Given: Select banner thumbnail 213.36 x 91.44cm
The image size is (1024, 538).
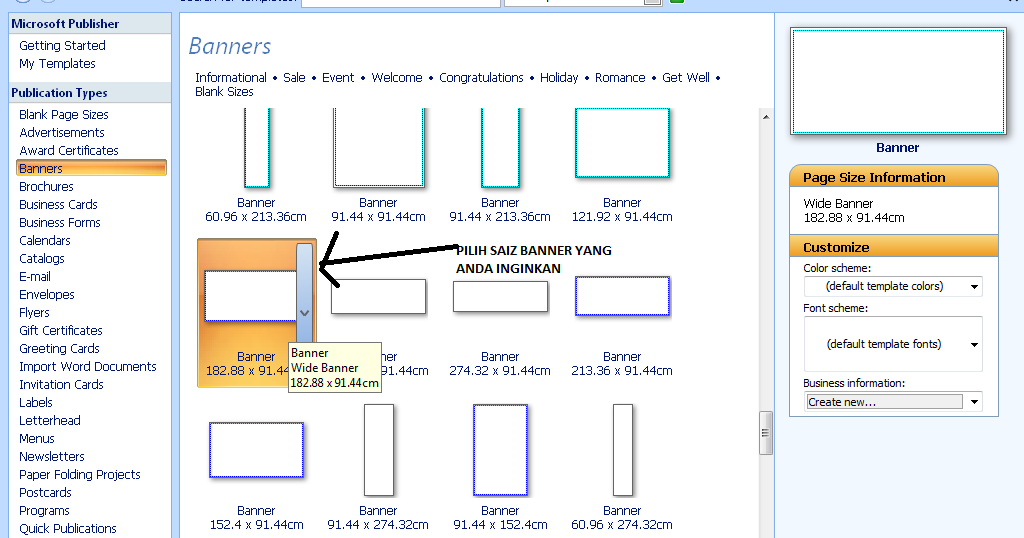Looking at the screenshot, I should tap(622, 296).
